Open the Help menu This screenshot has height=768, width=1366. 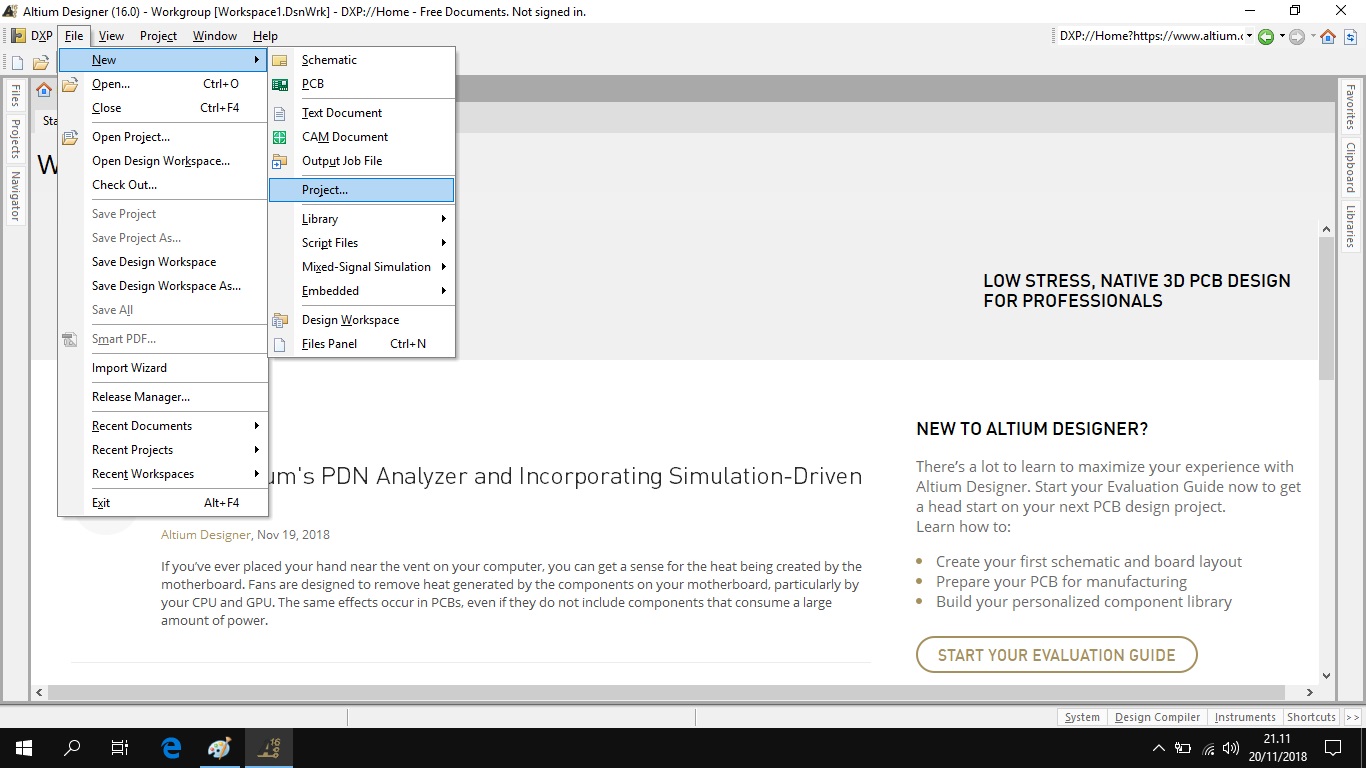pos(265,36)
